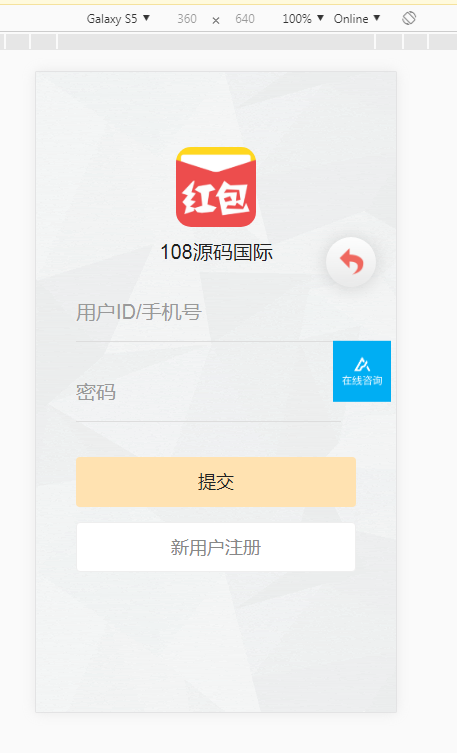Click the Online label in device toolbar

pyautogui.click(x=351, y=19)
